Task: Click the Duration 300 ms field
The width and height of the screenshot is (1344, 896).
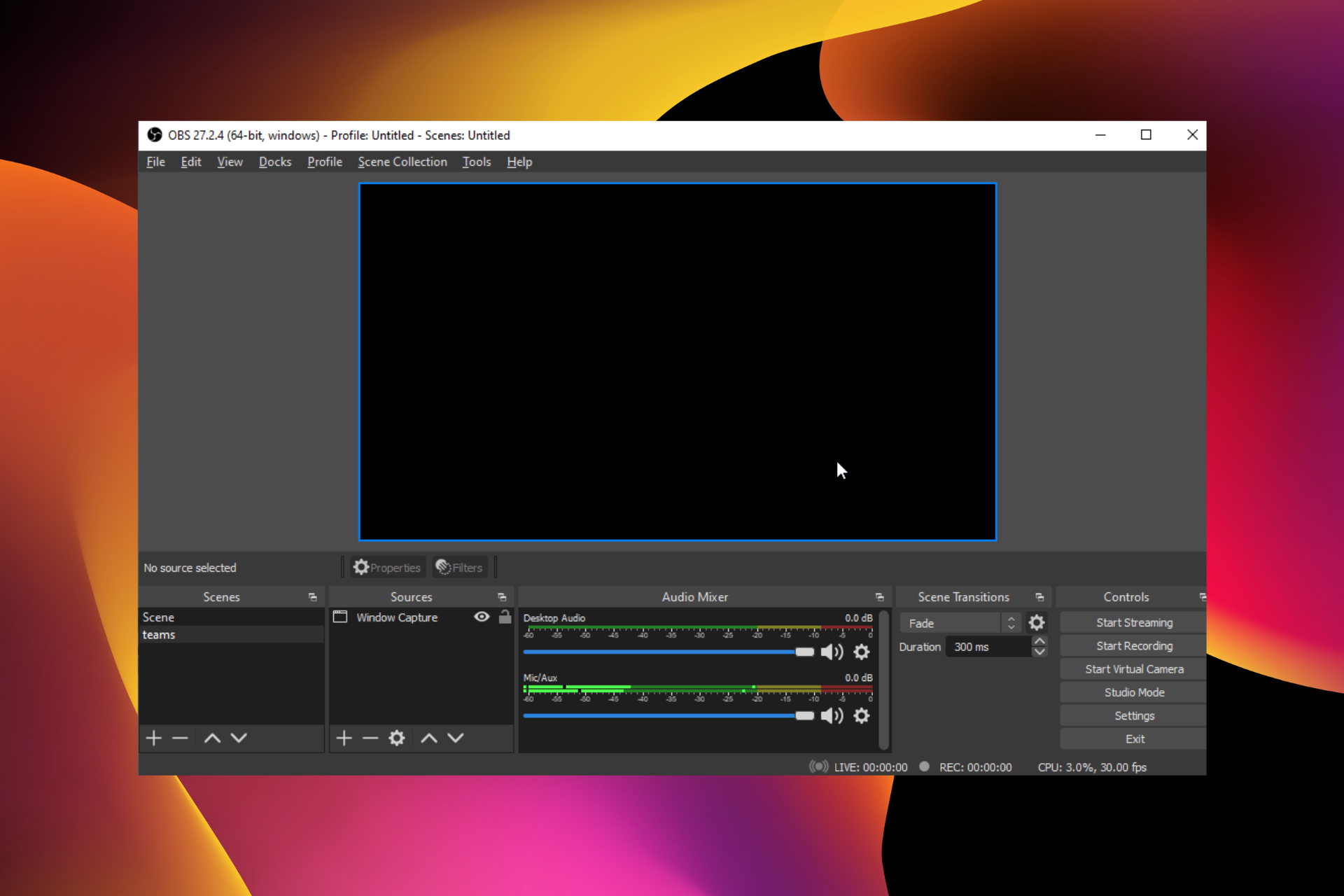Action: tap(988, 647)
